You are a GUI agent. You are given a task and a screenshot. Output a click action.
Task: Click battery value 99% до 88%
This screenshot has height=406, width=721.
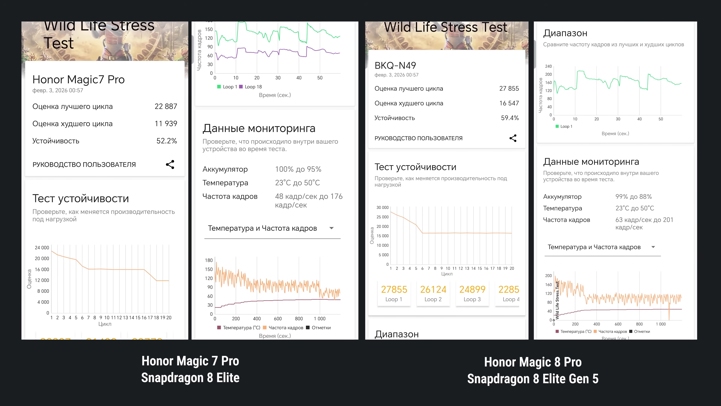634,196
